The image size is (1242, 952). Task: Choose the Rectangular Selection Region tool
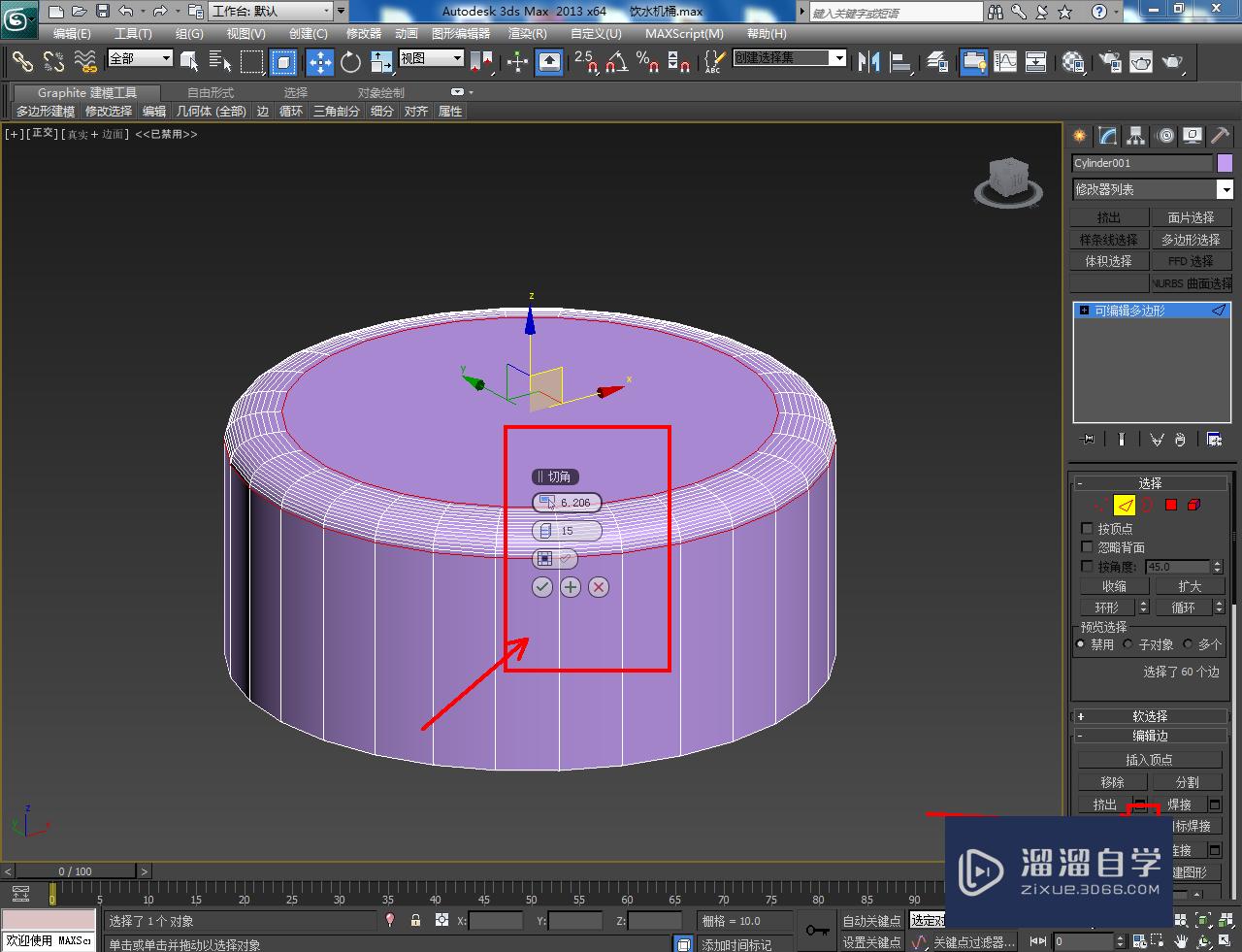[x=252, y=62]
